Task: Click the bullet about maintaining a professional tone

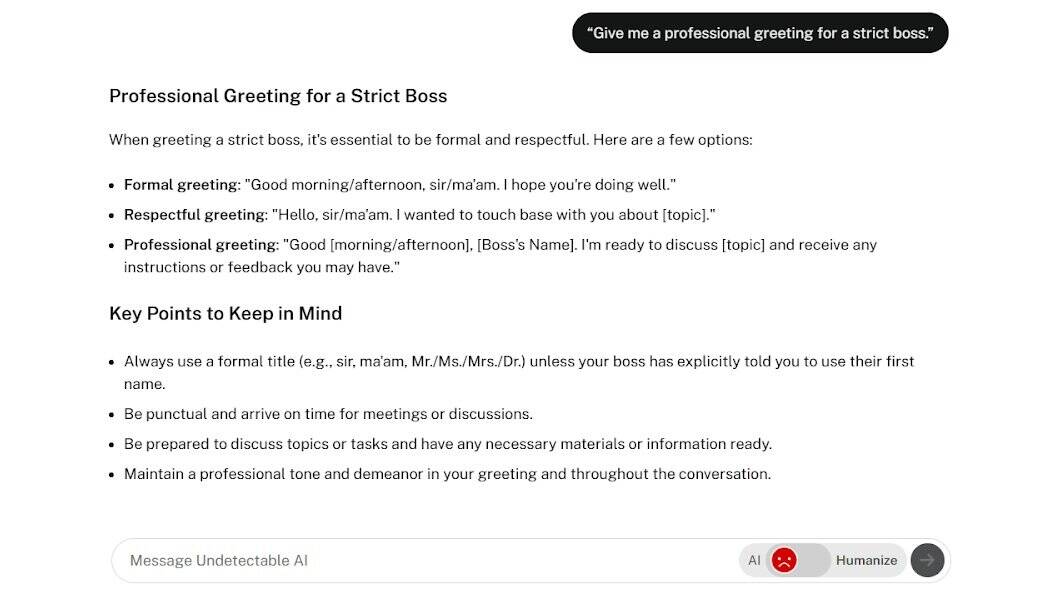Action: point(447,474)
